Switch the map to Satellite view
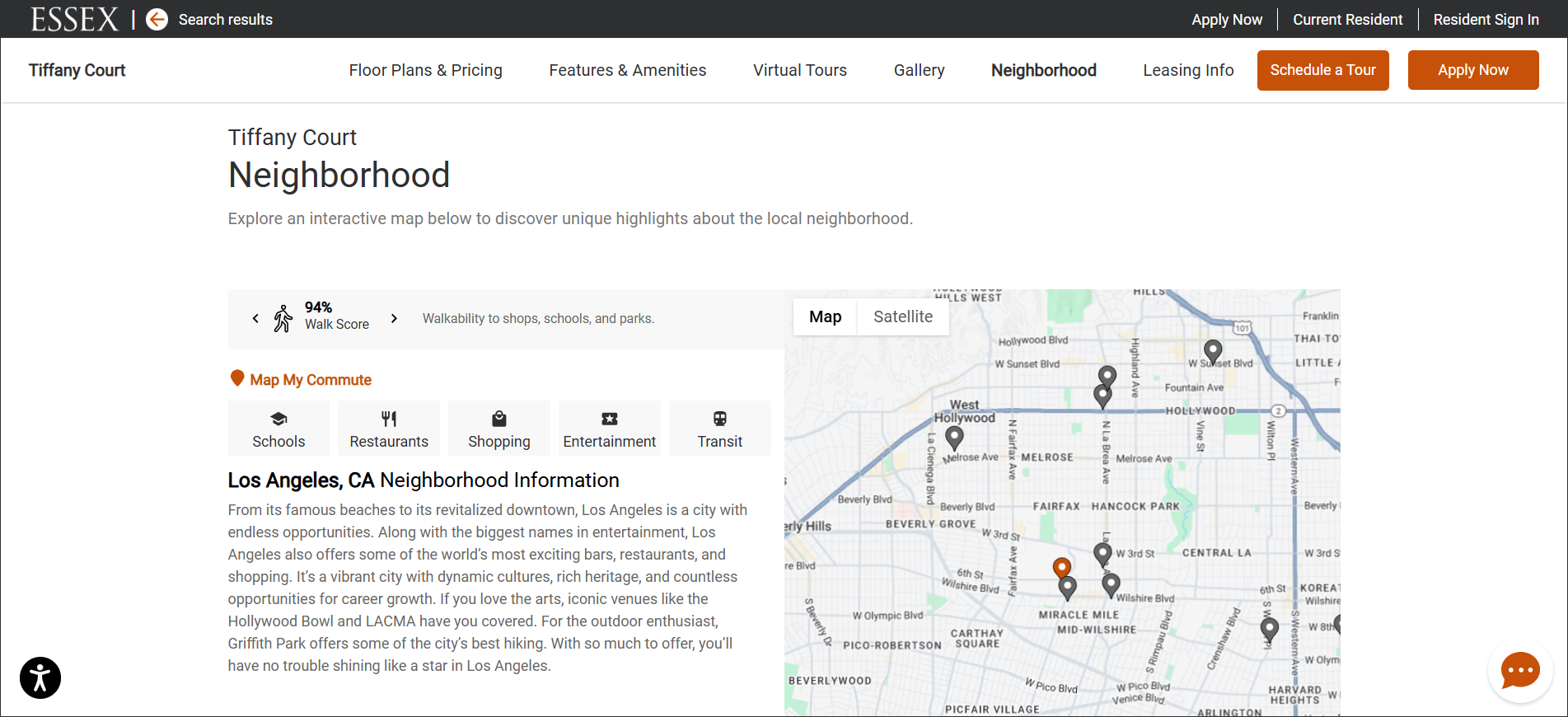 coord(903,317)
